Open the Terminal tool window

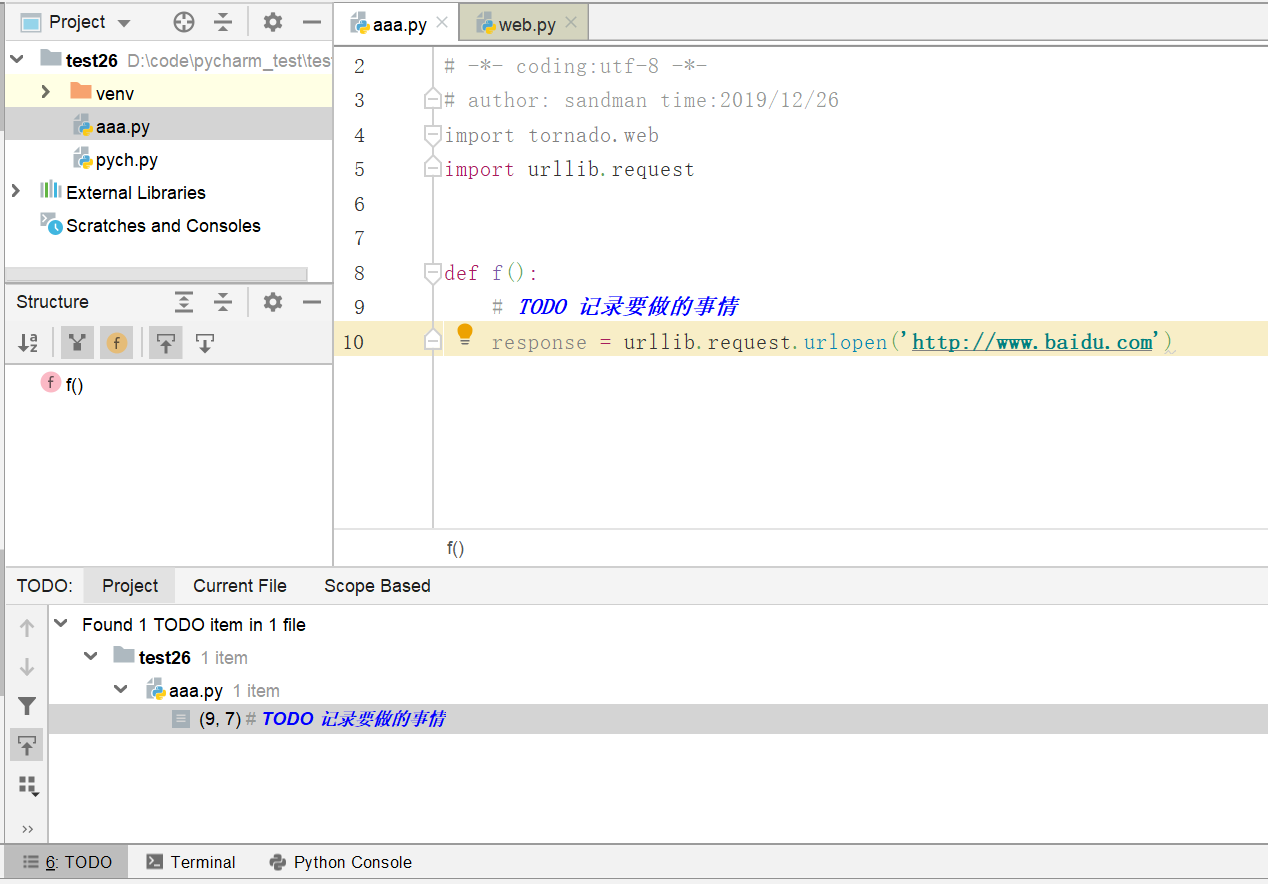tap(191, 862)
